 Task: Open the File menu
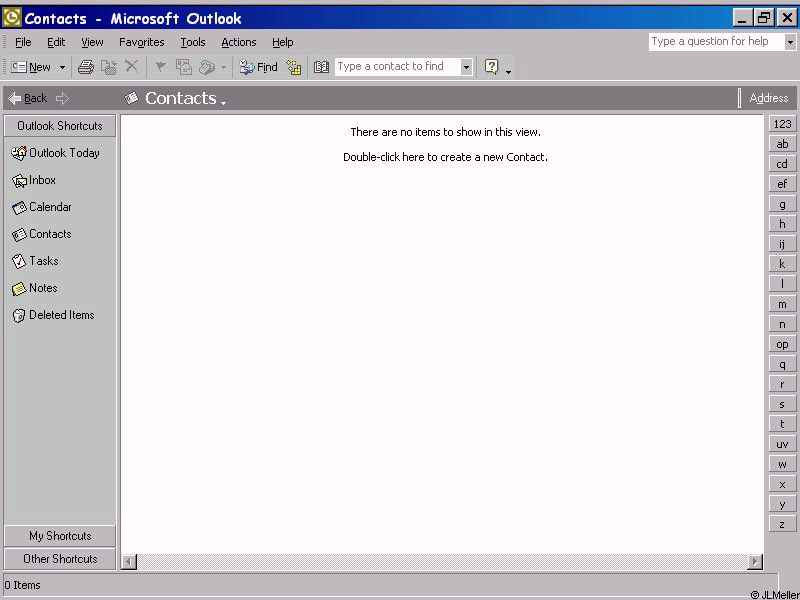23,42
